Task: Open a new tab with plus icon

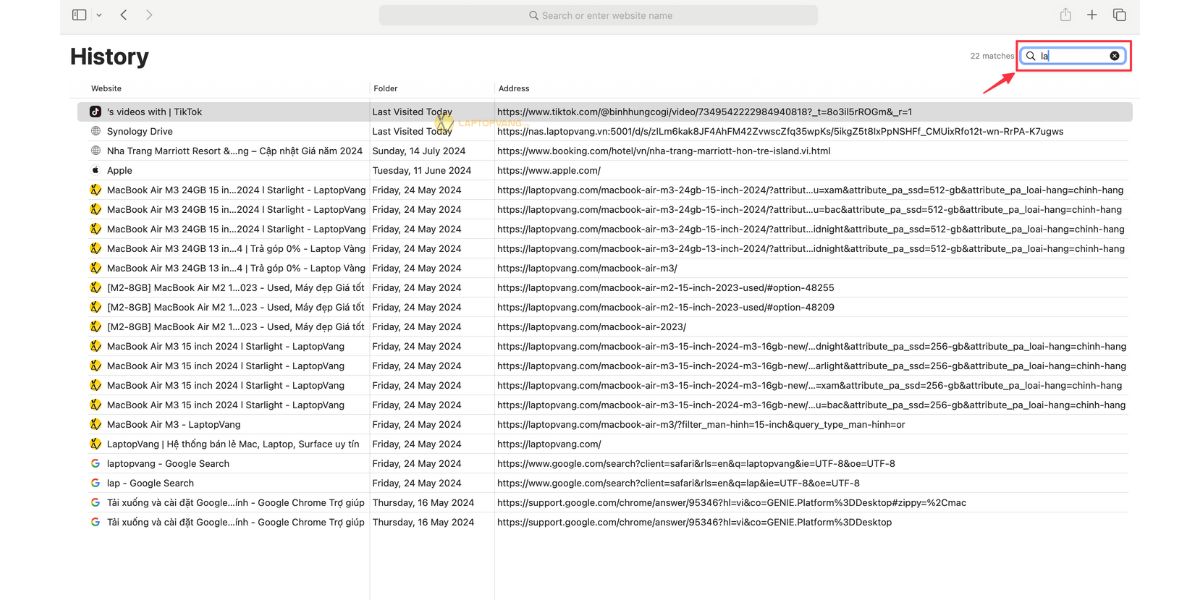Action: click(1092, 15)
